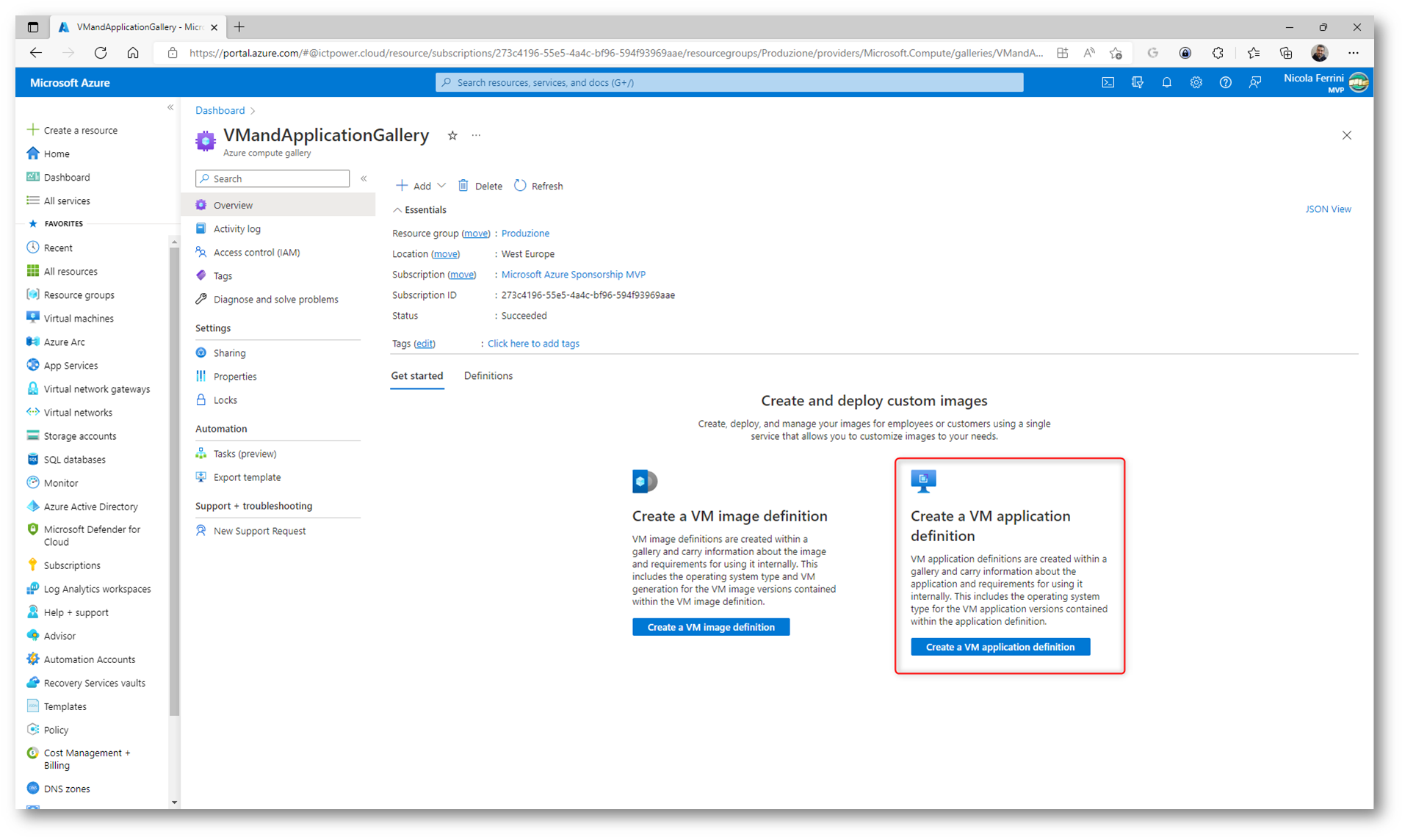1405x840 pixels.
Task: Open Azure Arc in favorites
Action: (64, 341)
